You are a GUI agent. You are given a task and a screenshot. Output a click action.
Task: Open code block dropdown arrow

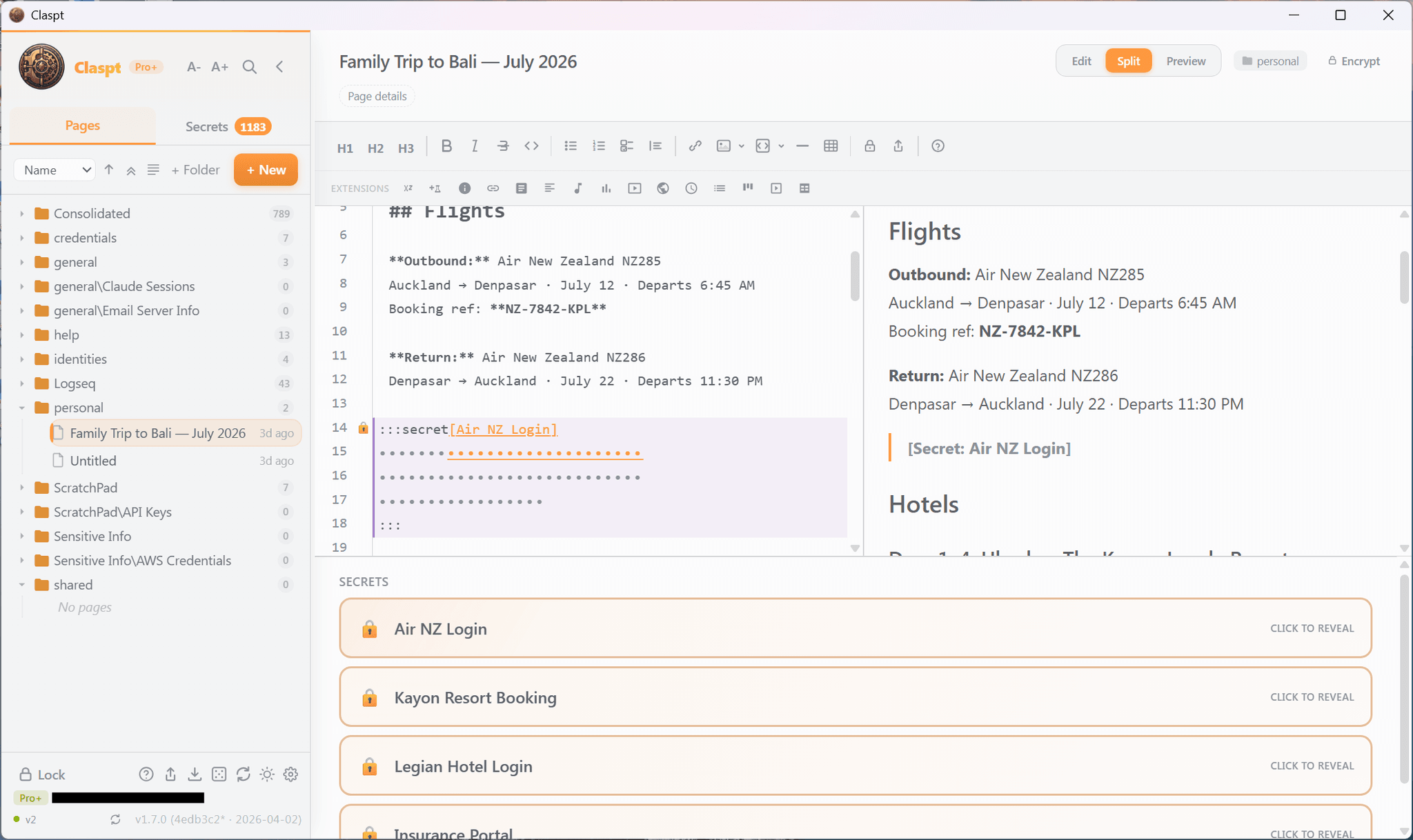781,146
